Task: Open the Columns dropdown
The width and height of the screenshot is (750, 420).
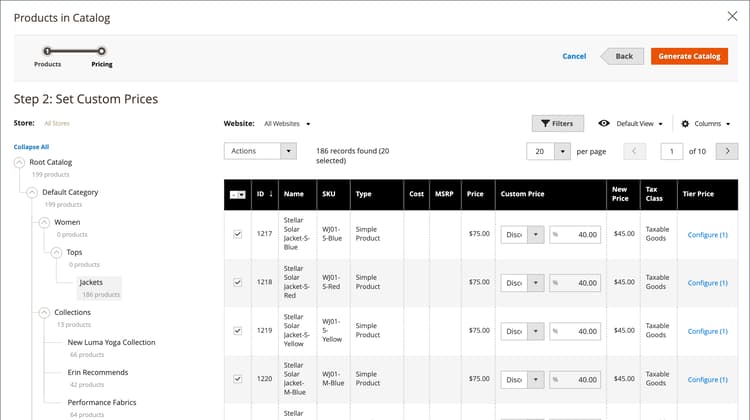Action: coord(712,123)
